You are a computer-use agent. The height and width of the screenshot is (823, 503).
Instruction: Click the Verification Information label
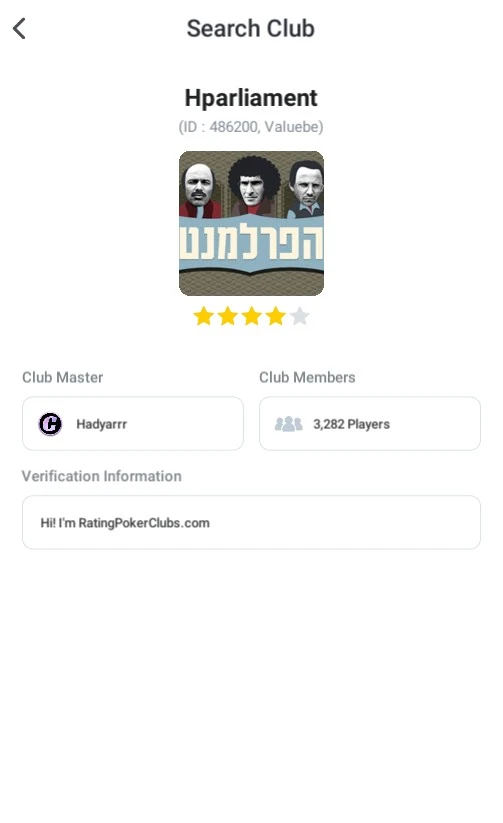101,476
